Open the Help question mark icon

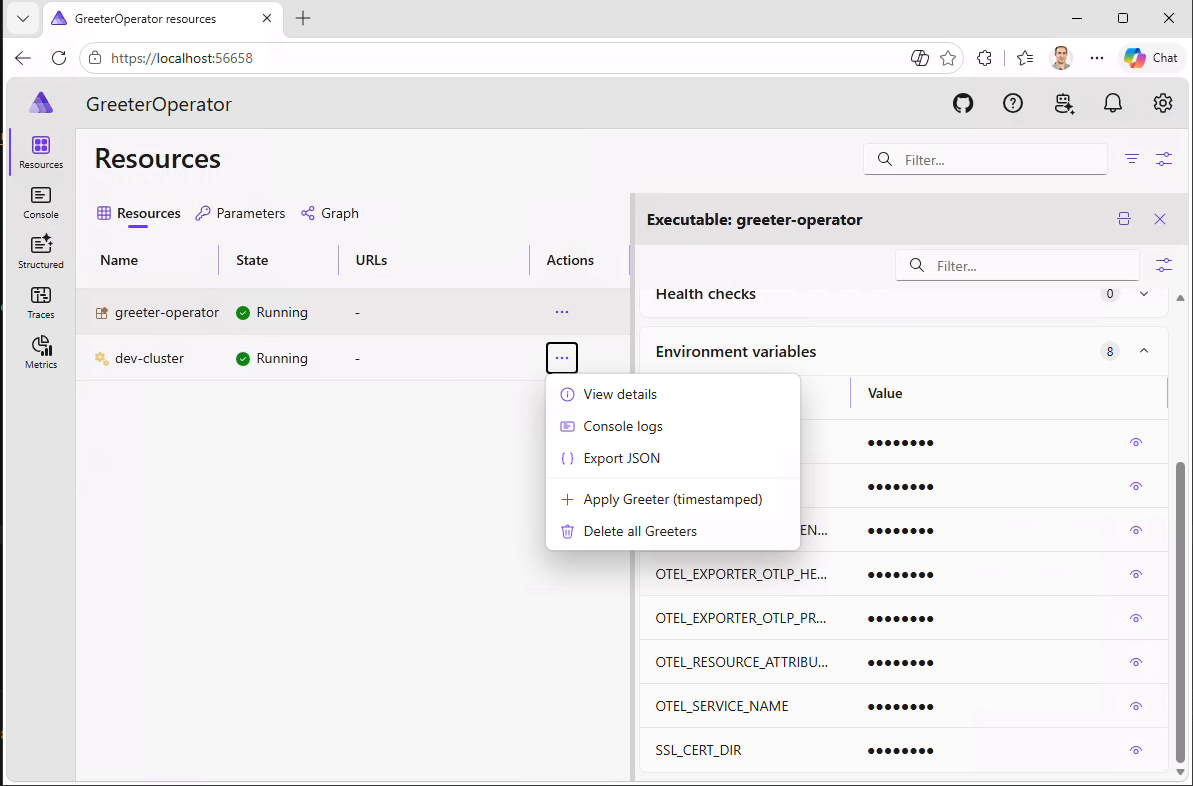pyautogui.click(x=1013, y=103)
